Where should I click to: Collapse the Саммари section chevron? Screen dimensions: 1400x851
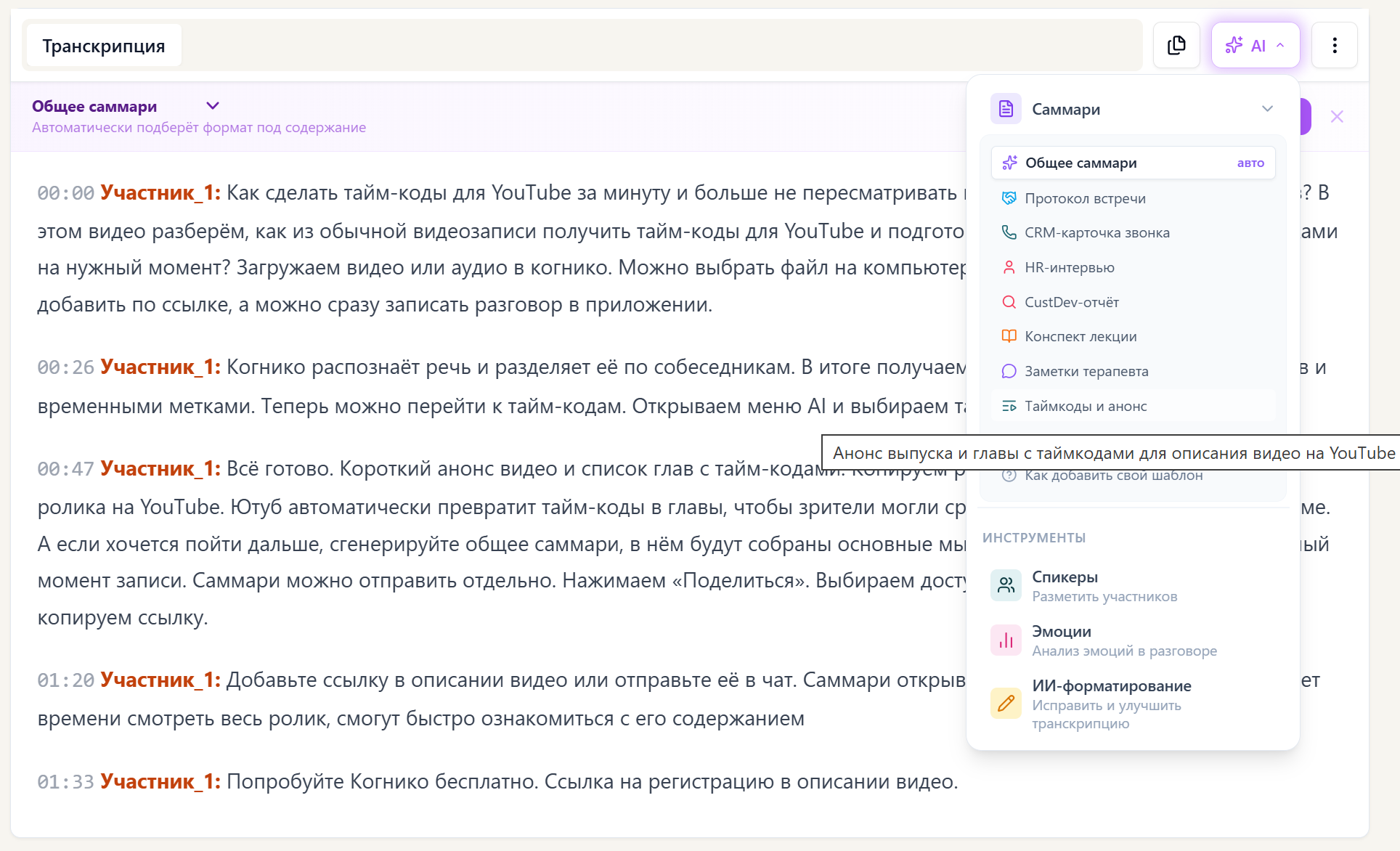pyautogui.click(x=1267, y=109)
